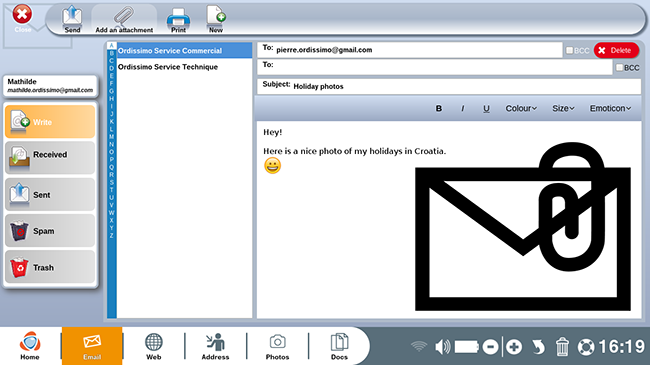This screenshot has height=365, width=650.
Task: Click the zoom in plus icon in the status bar
Action: coord(514,347)
